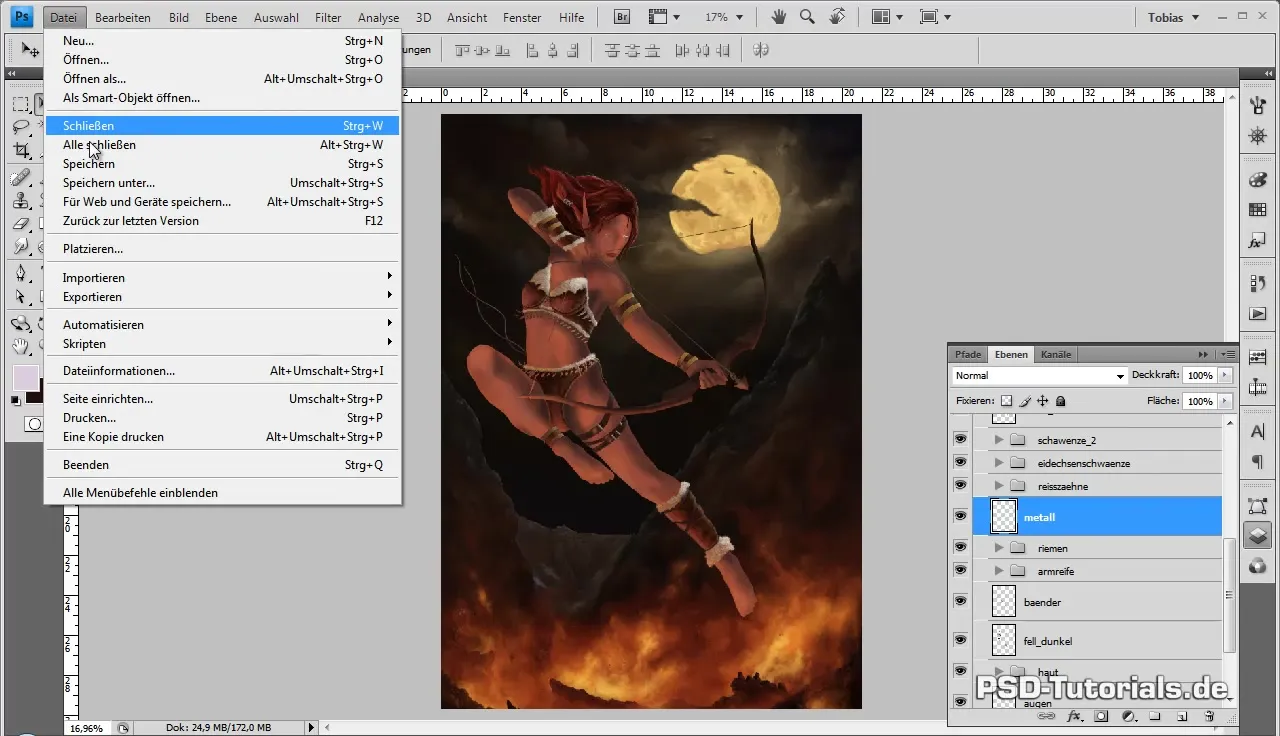Click Hand tool icon in application bar
Viewport: 1280px width, 736px height.
tap(780, 17)
